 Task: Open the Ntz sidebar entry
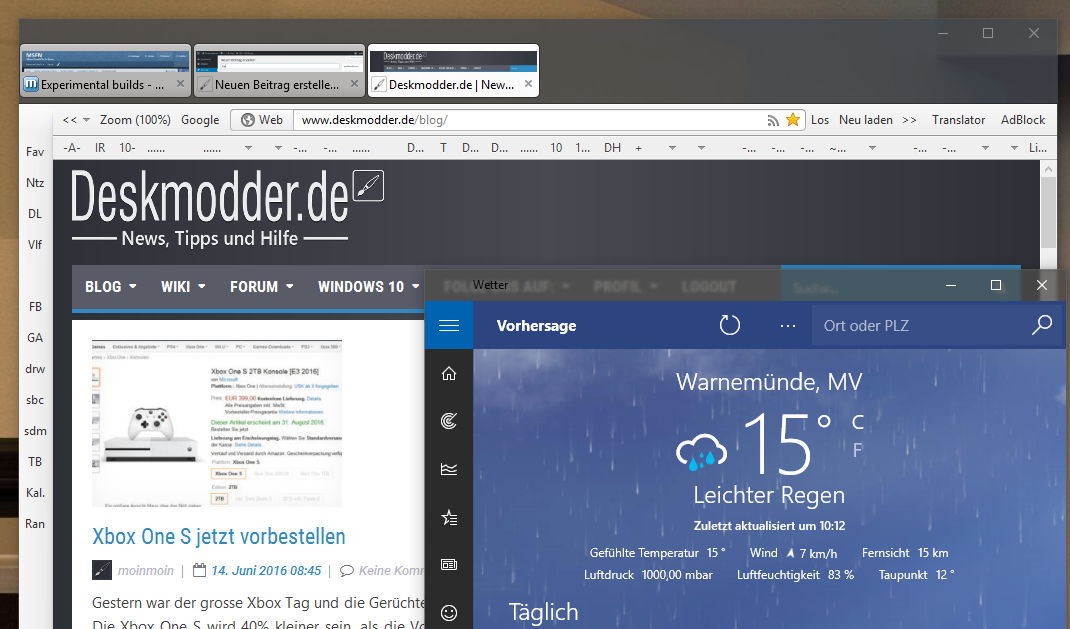35,183
